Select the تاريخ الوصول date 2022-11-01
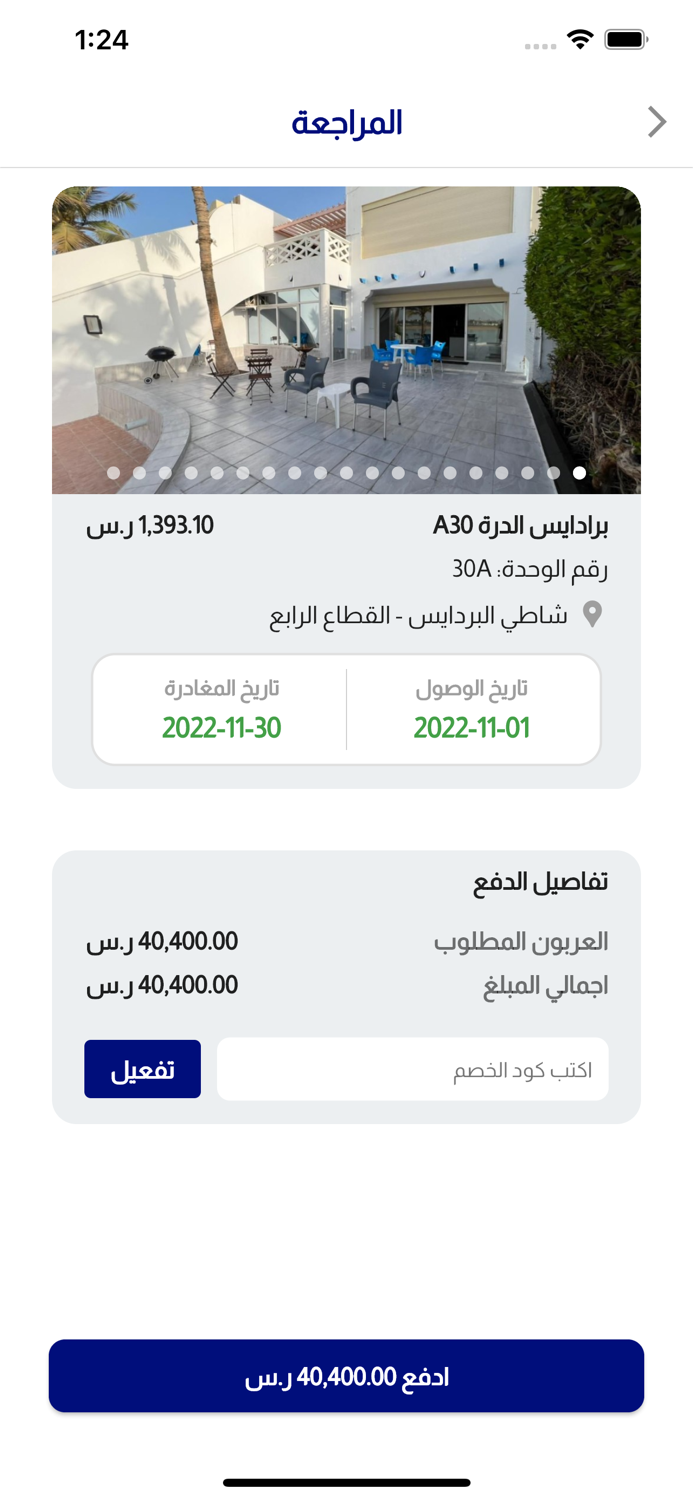The image size is (693, 1500). coord(471,727)
